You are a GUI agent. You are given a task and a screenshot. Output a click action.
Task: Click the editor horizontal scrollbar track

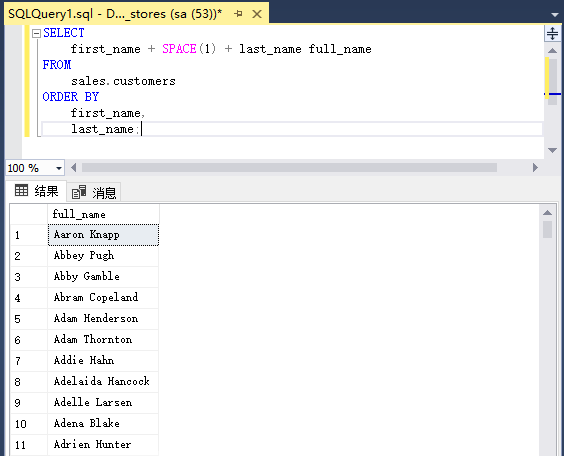click(x=289, y=168)
